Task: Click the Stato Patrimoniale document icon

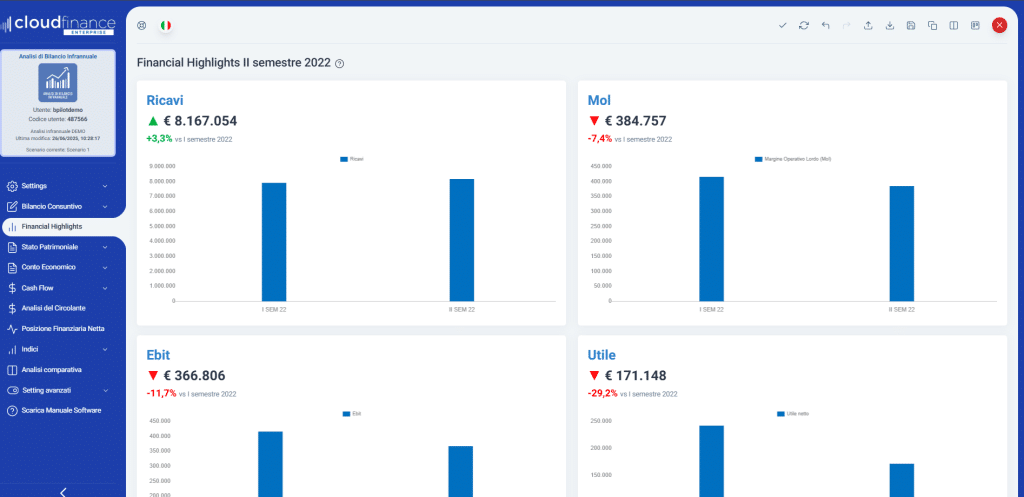Action: click(x=12, y=248)
